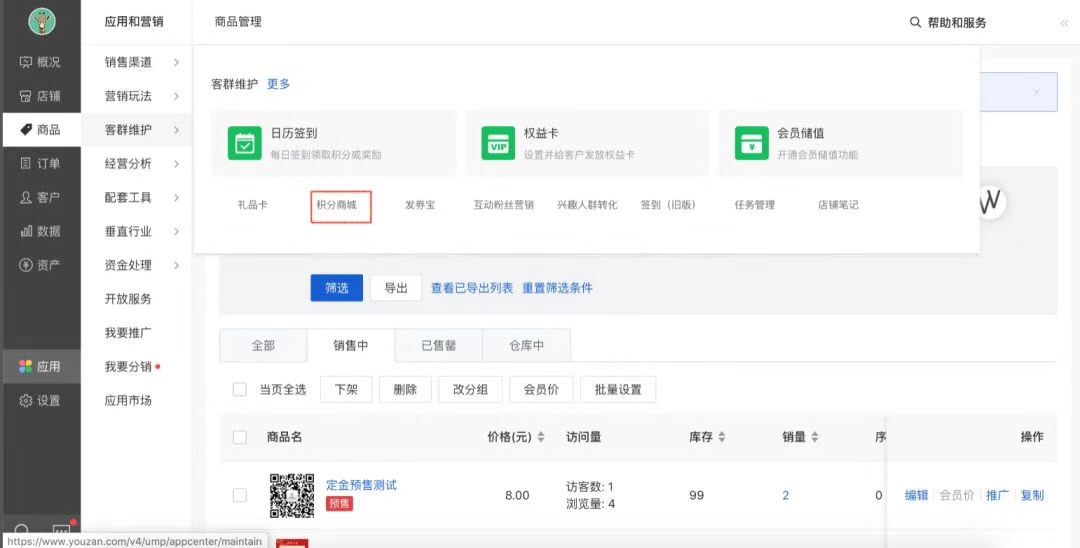Image resolution: width=1080 pixels, height=548 pixels.
Task: Open 互动粉丝营销 in the popup
Action: point(503,204)
